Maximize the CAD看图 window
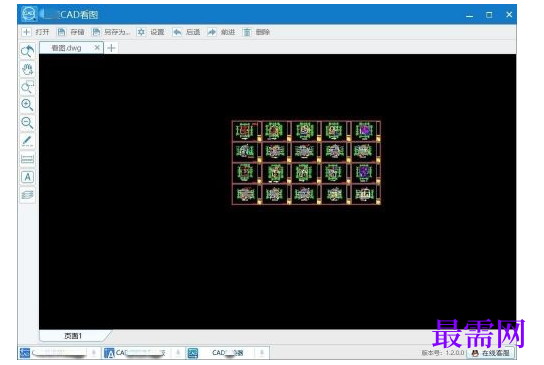 [x=489, y=15]
